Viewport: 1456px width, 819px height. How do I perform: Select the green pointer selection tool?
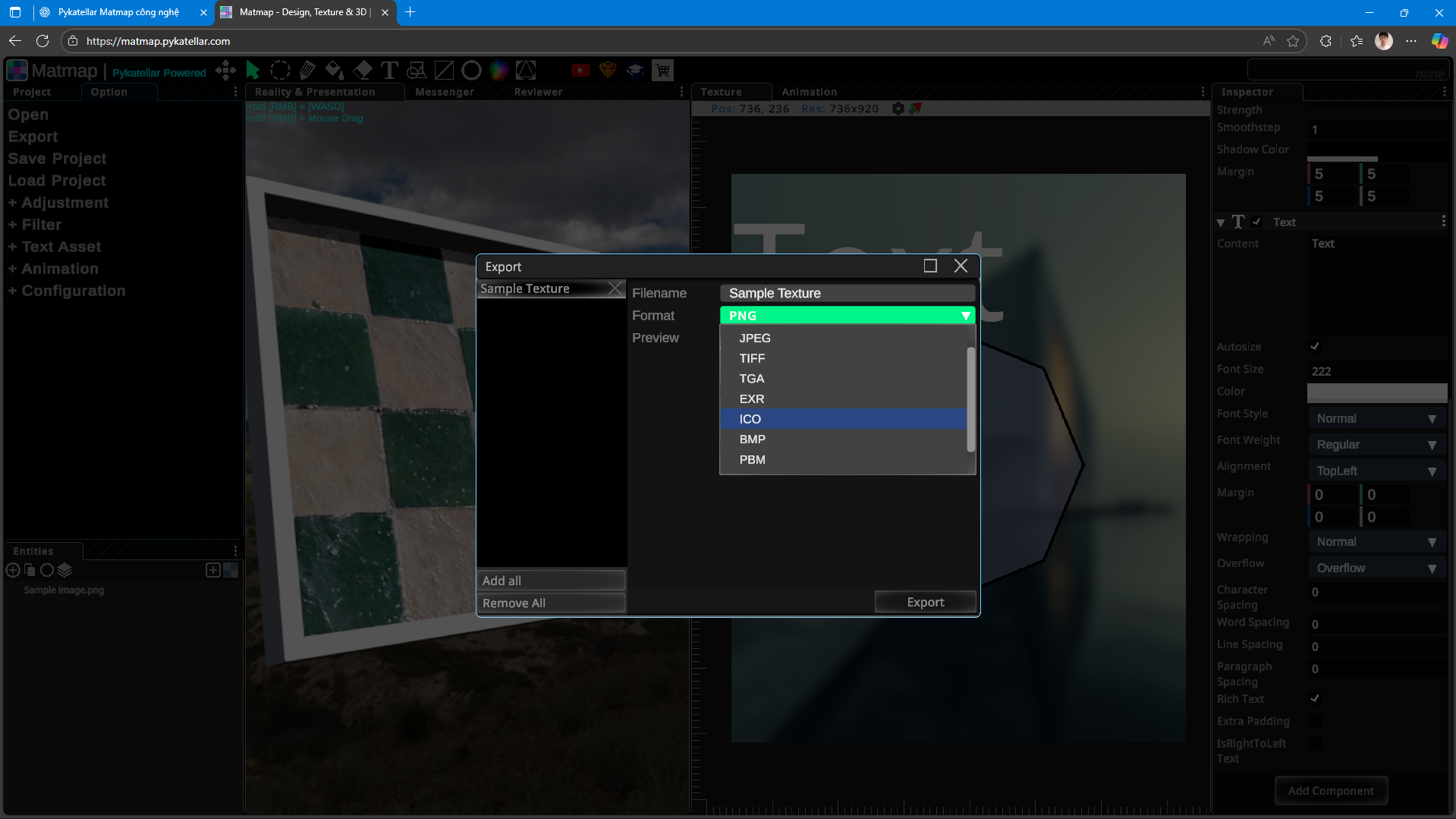pos(253,71)
